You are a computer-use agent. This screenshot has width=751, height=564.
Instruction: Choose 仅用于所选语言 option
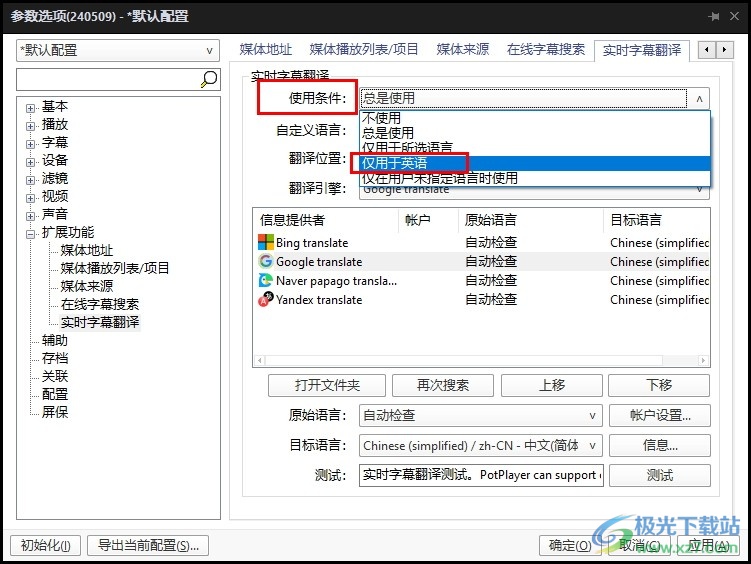[535, 147]
